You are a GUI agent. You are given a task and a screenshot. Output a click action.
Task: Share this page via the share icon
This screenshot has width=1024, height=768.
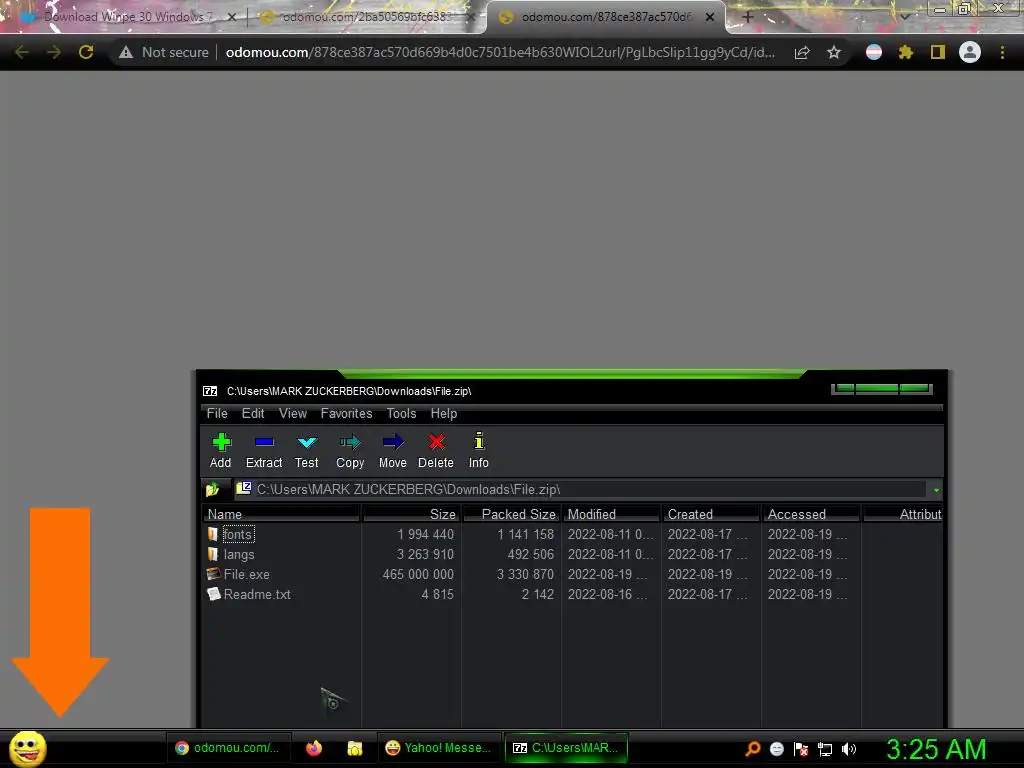pyautogui.click(x=802, y=52)
